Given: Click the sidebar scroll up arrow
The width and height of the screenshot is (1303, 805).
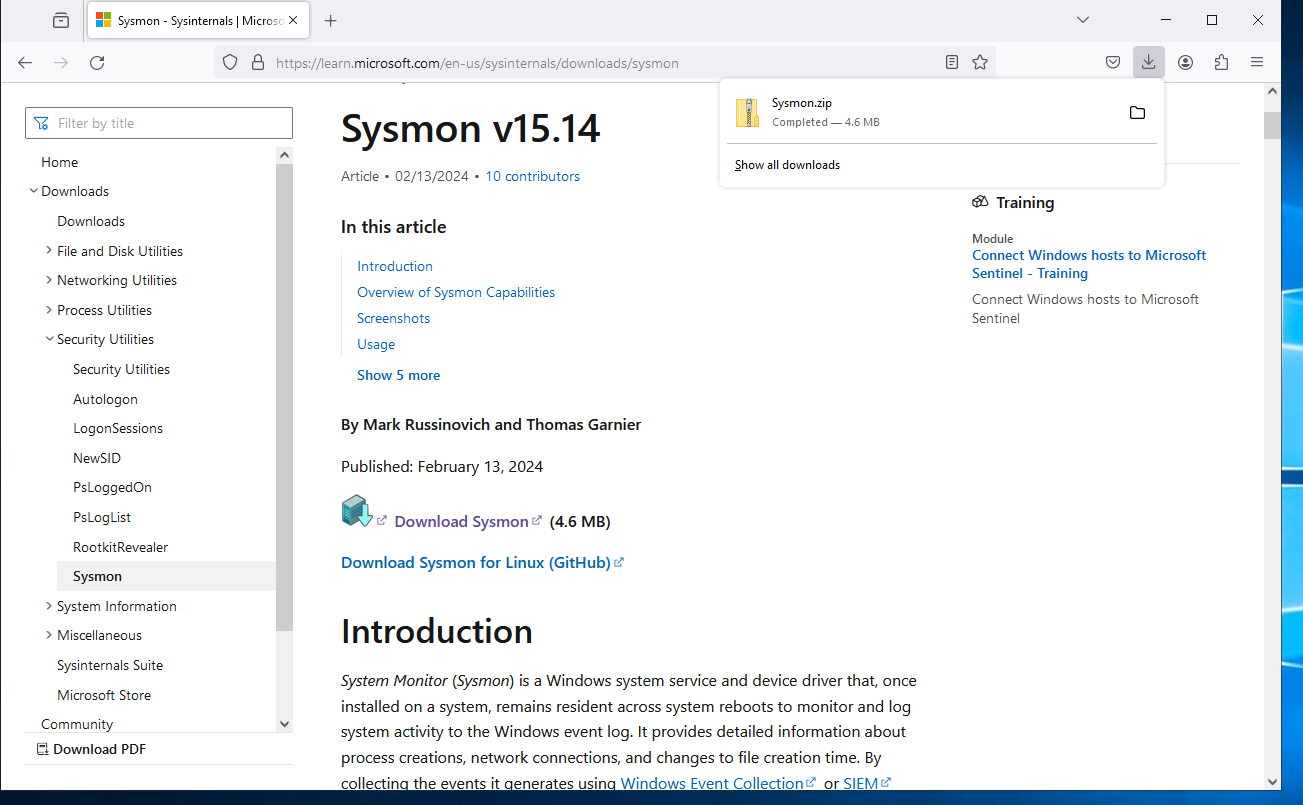Looking at the screenshot, I should pyautogui.click(x=284, y=155).
